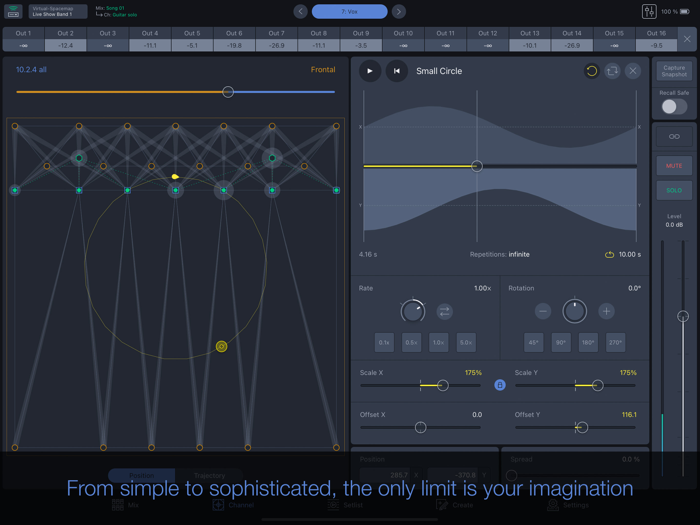The height and width of the screenshot is (525, 700).
Task: Click the Spread slider handle
Action: click(x=512, y=475)
